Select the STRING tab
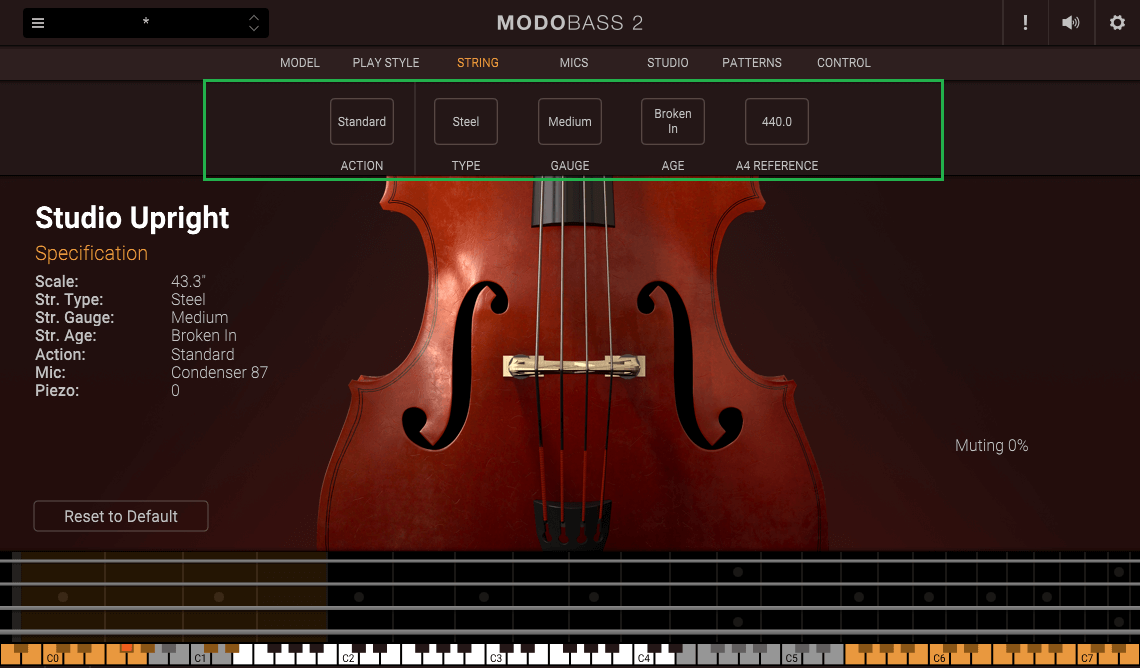The width and height of the screenshot is (1140, 668). coord(478,63)
